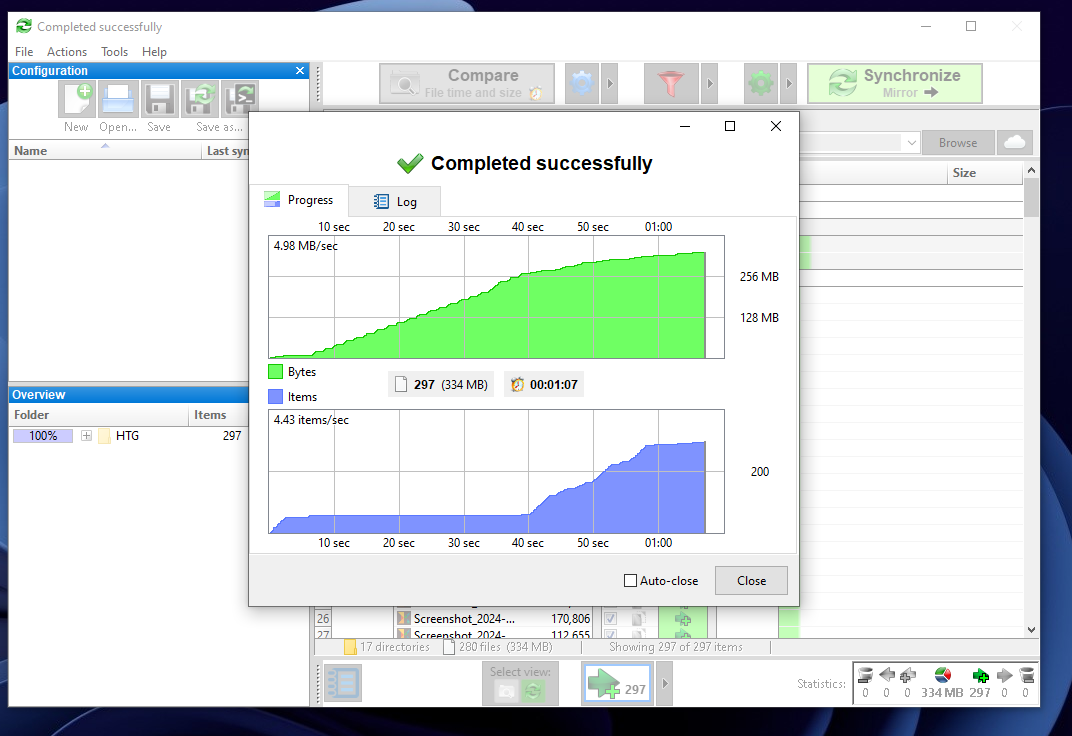Click the update right arrow statistics icon
This screenshot has height=736, width=1072.
1004,675
